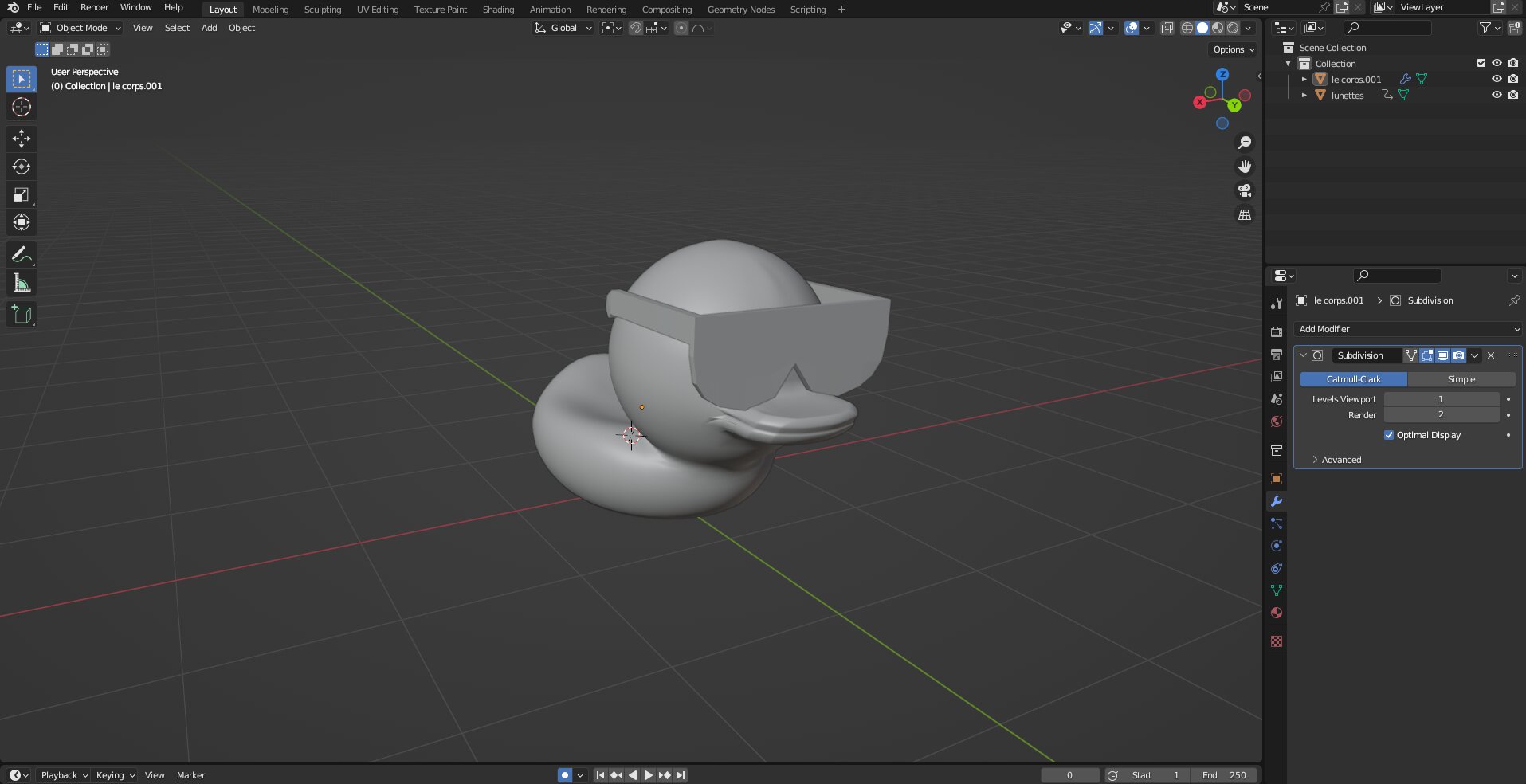Open the Particles properties tab
This screenshot has width=1526, height=784.
pyautogui.click(x=1277, y=523)
